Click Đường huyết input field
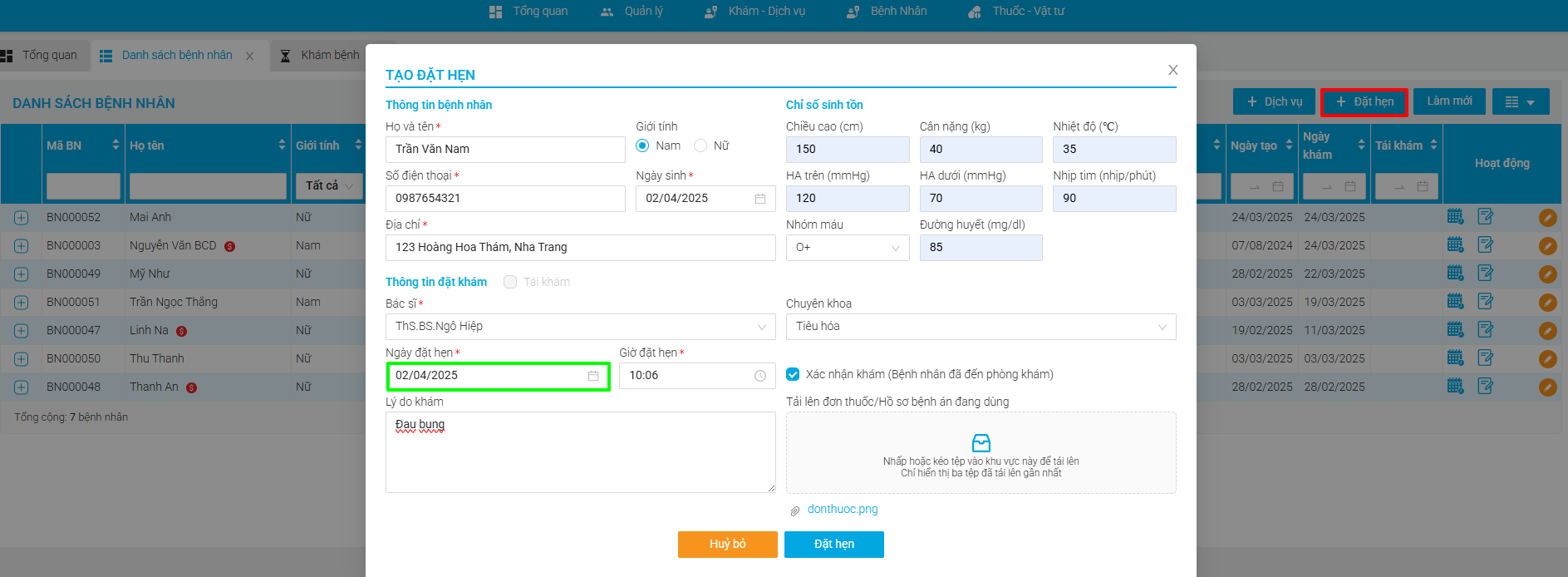Viewport: 1568px width, 577px height. tap(981, 248)
